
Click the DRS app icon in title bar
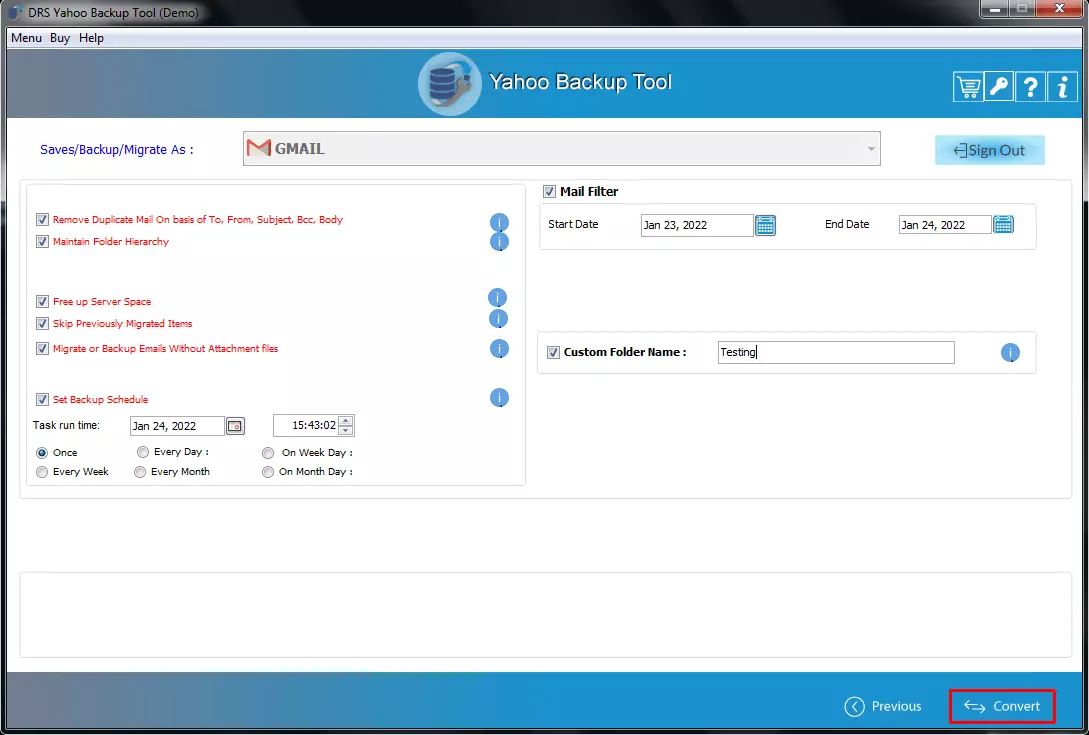15,13
